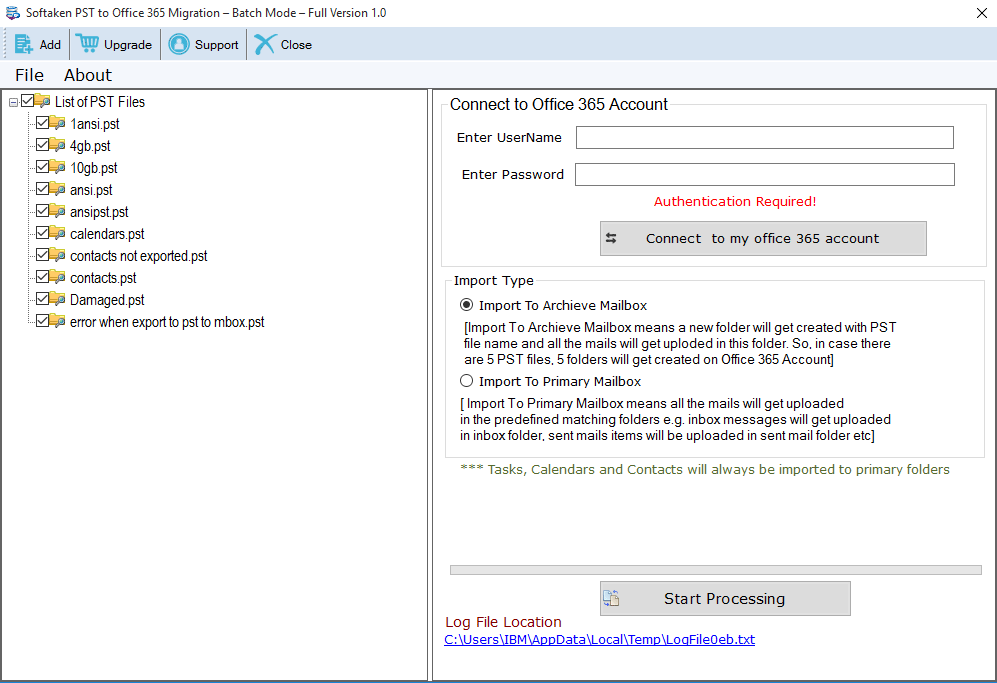Screen dimensions: 997x683
Task: Select the contacts.pst file name
Action: (x=103, y=278)
